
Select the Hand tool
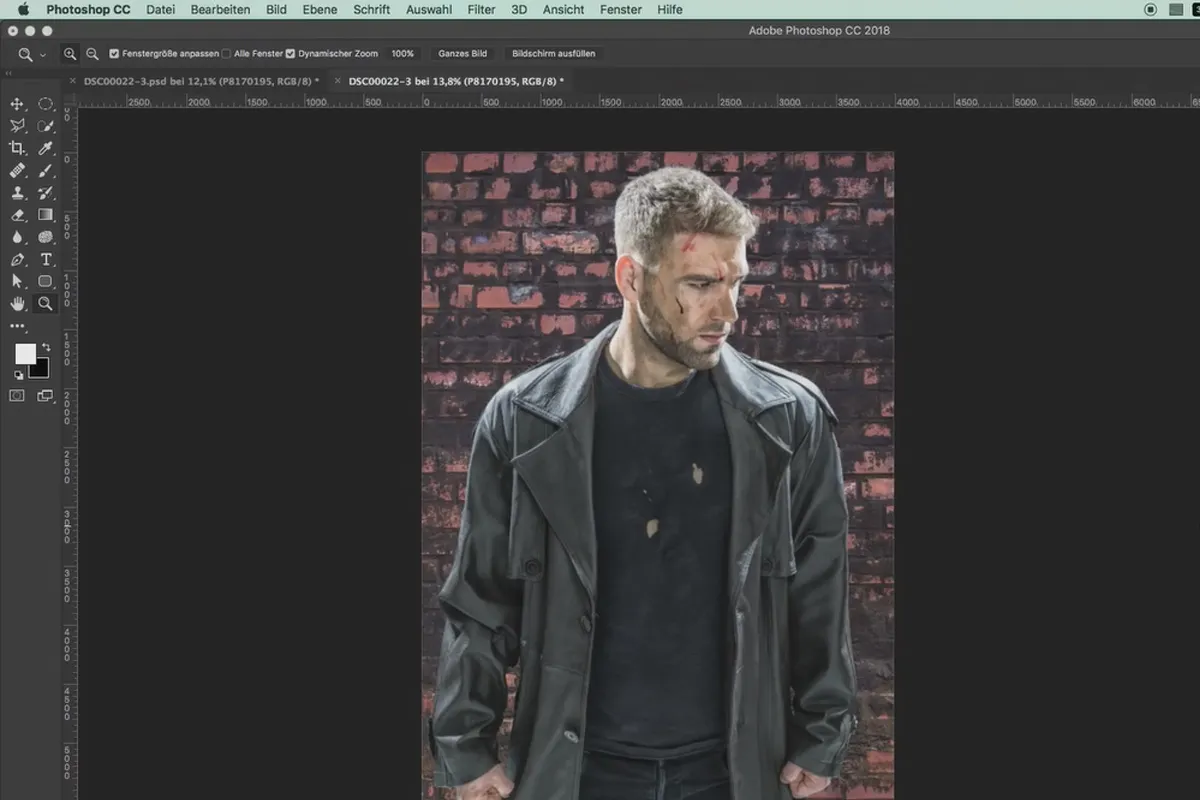tap(17, 304)
